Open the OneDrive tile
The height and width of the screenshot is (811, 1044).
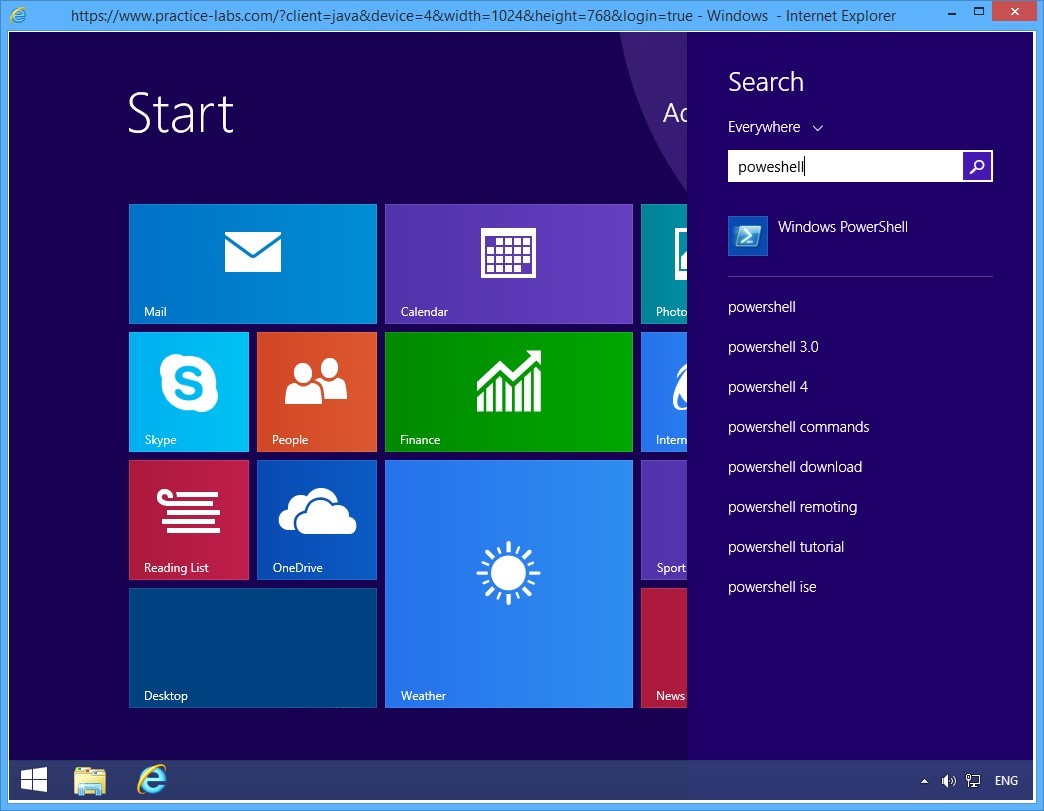point(316,519)
